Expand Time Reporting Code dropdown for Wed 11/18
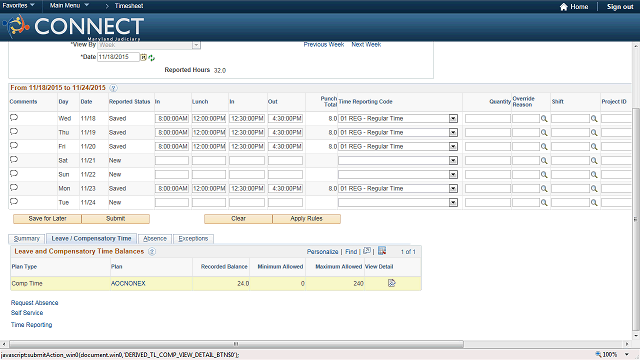 (x=453, y=118)
